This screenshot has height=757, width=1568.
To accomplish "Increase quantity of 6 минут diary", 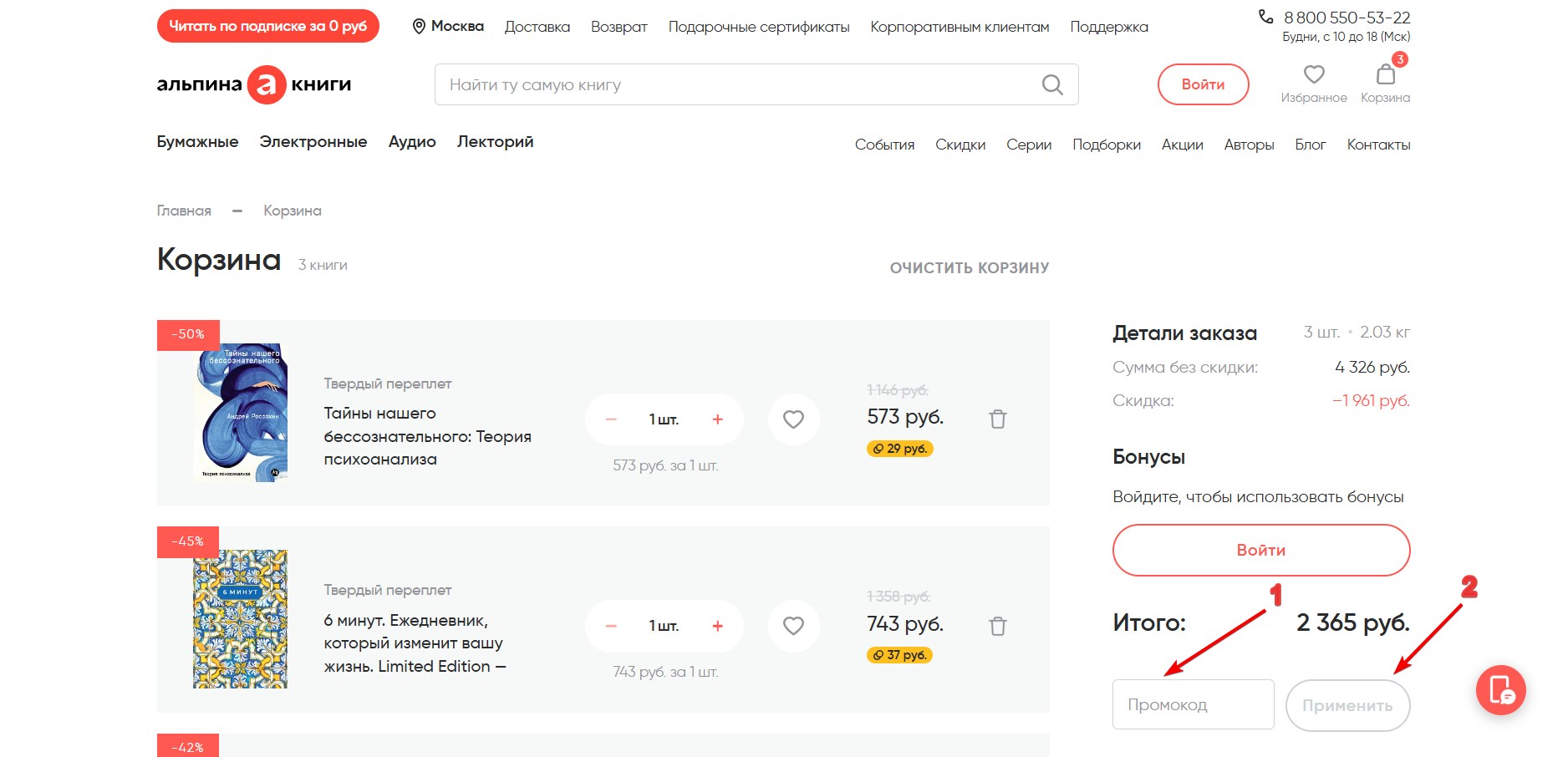I will tap(717, 626).
